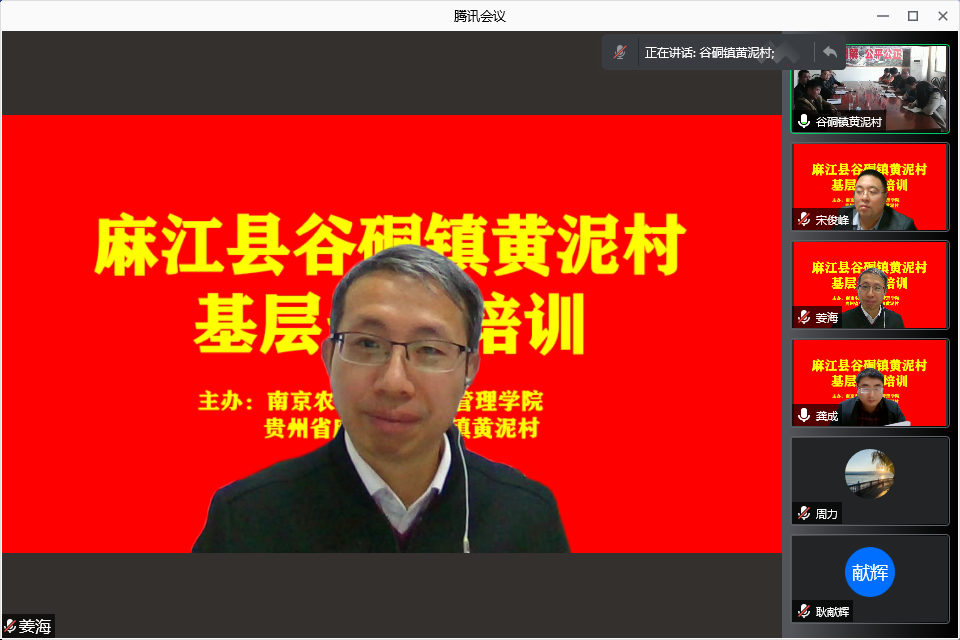The height and width of the screenshot is (640, 960).
Task: Select 宋俊峰's video thumbnail
Action: point(870,185)
